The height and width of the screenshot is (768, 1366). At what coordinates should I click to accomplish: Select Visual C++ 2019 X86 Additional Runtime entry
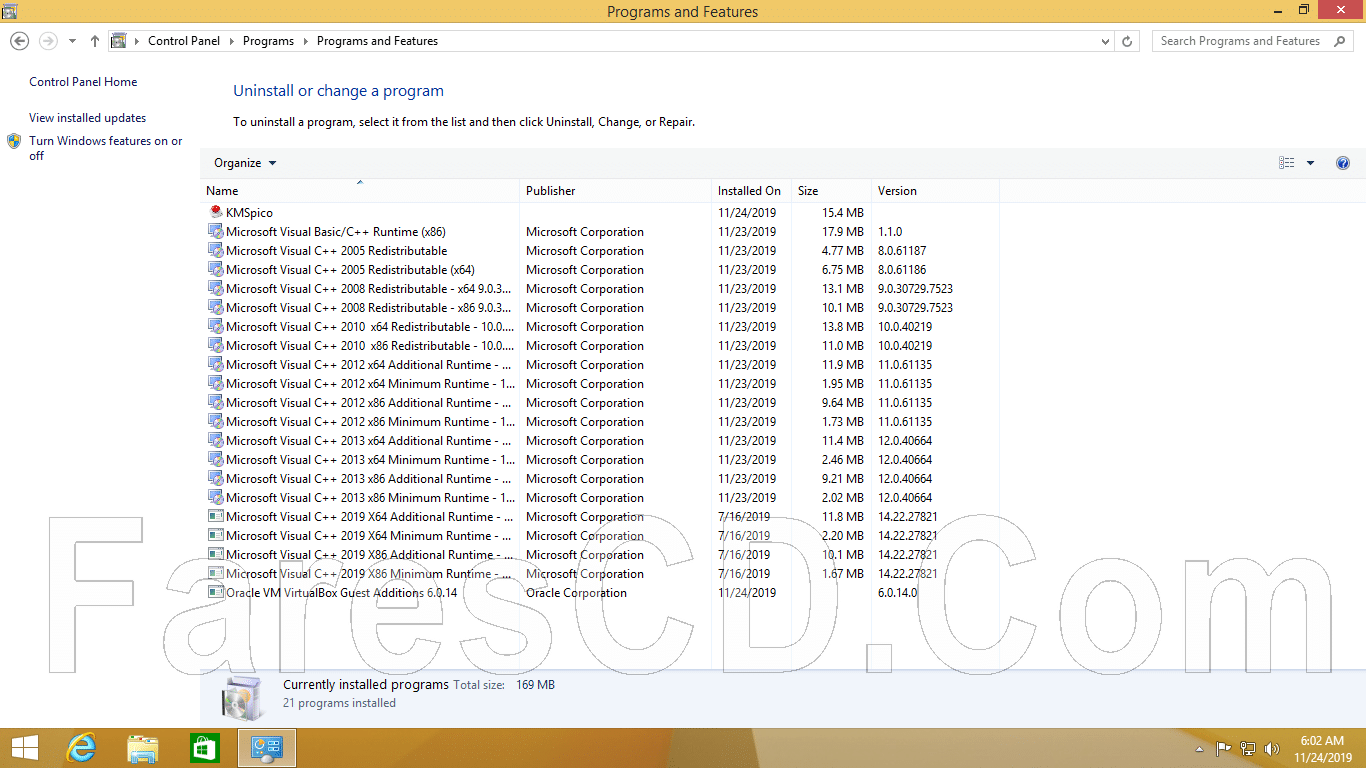[370, 555]
